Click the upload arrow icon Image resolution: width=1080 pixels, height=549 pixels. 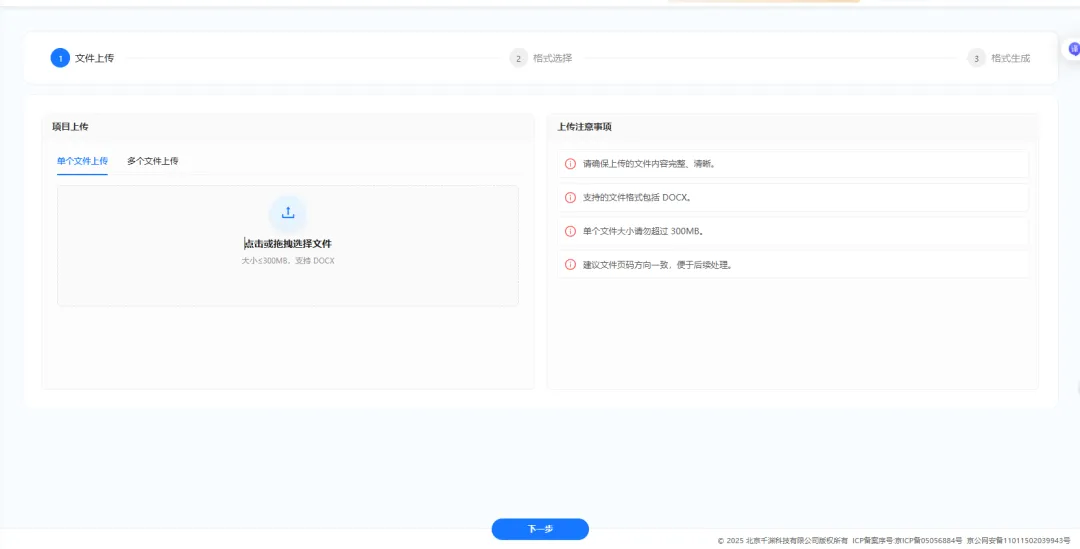click(288, 212)
